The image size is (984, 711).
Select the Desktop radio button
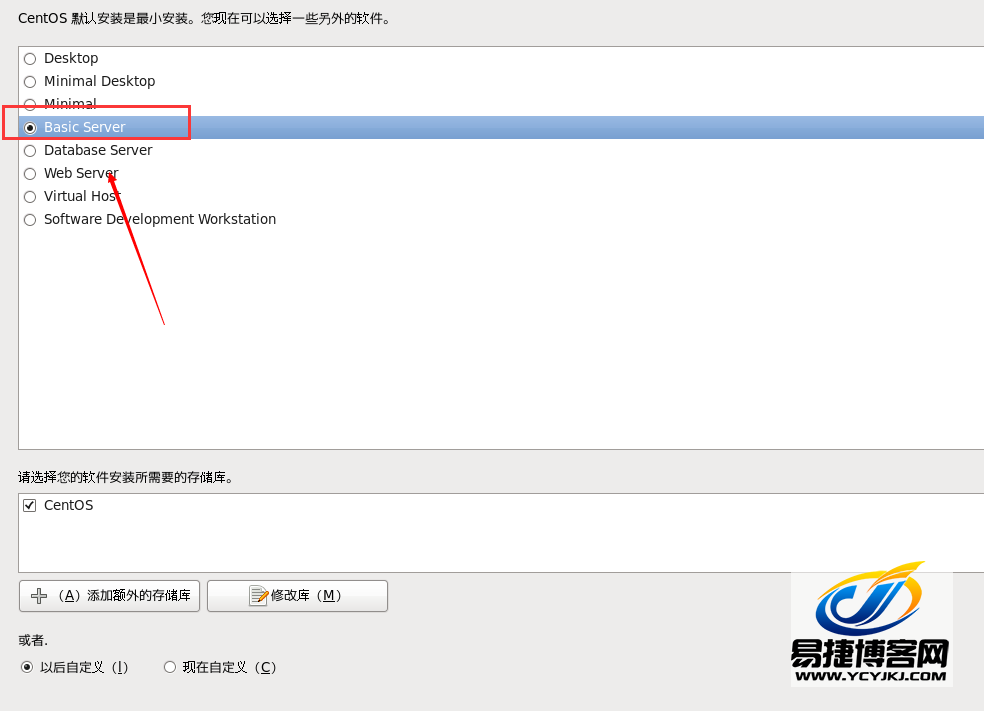(x=30, y=59)
